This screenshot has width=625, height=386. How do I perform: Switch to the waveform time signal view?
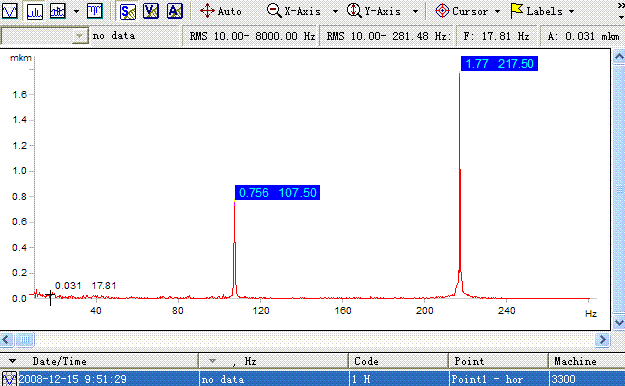[9, 11]
